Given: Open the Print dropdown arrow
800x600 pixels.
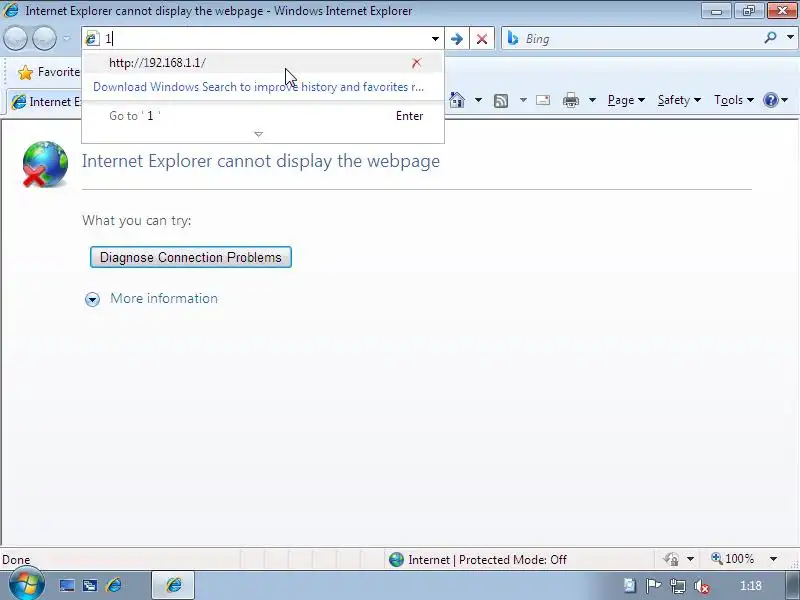Looking at the screenshot, I should tap(592, 100).
